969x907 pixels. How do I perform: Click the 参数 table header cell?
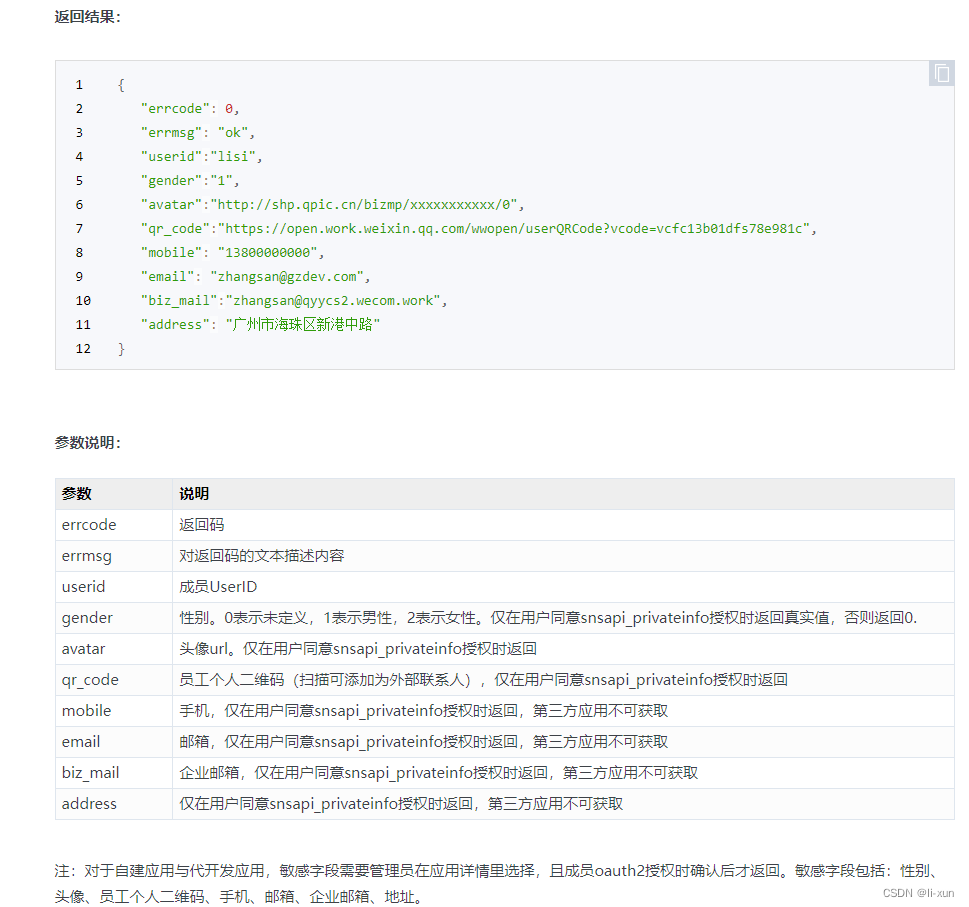click(x=114, y=494)
